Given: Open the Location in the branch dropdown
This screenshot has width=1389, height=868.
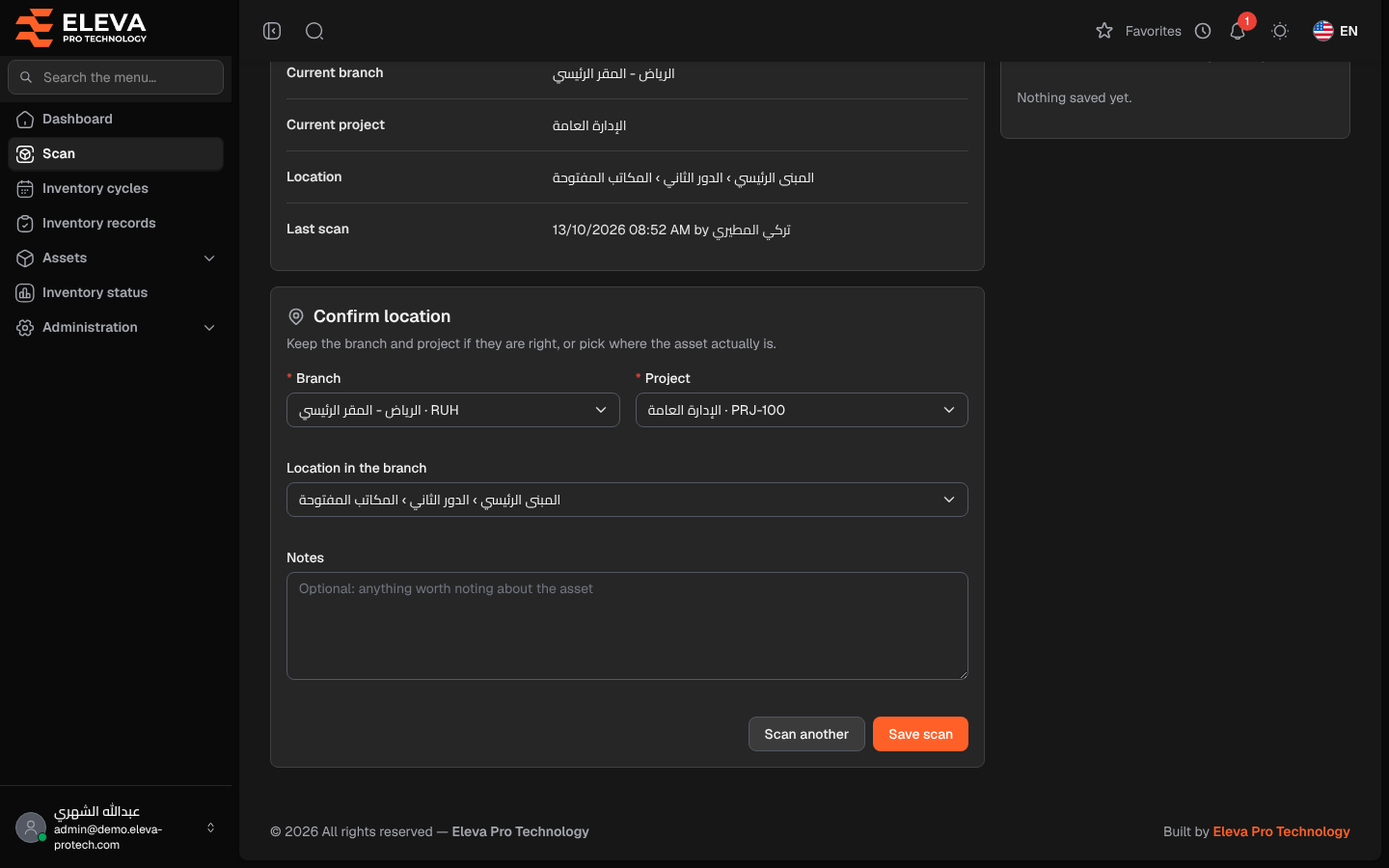Looking at the screenshot, I should point(627,500).
